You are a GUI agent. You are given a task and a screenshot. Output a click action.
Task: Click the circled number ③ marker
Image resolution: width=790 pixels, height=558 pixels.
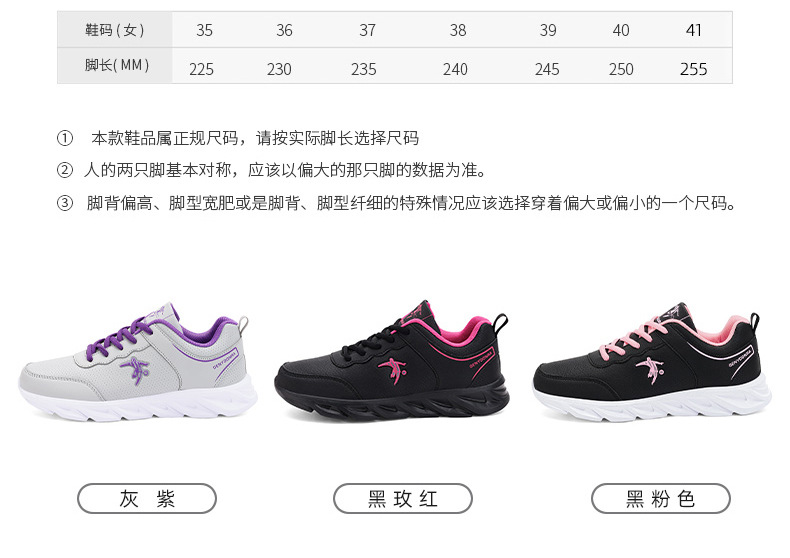pyautogui.click(x=64, y=203)
